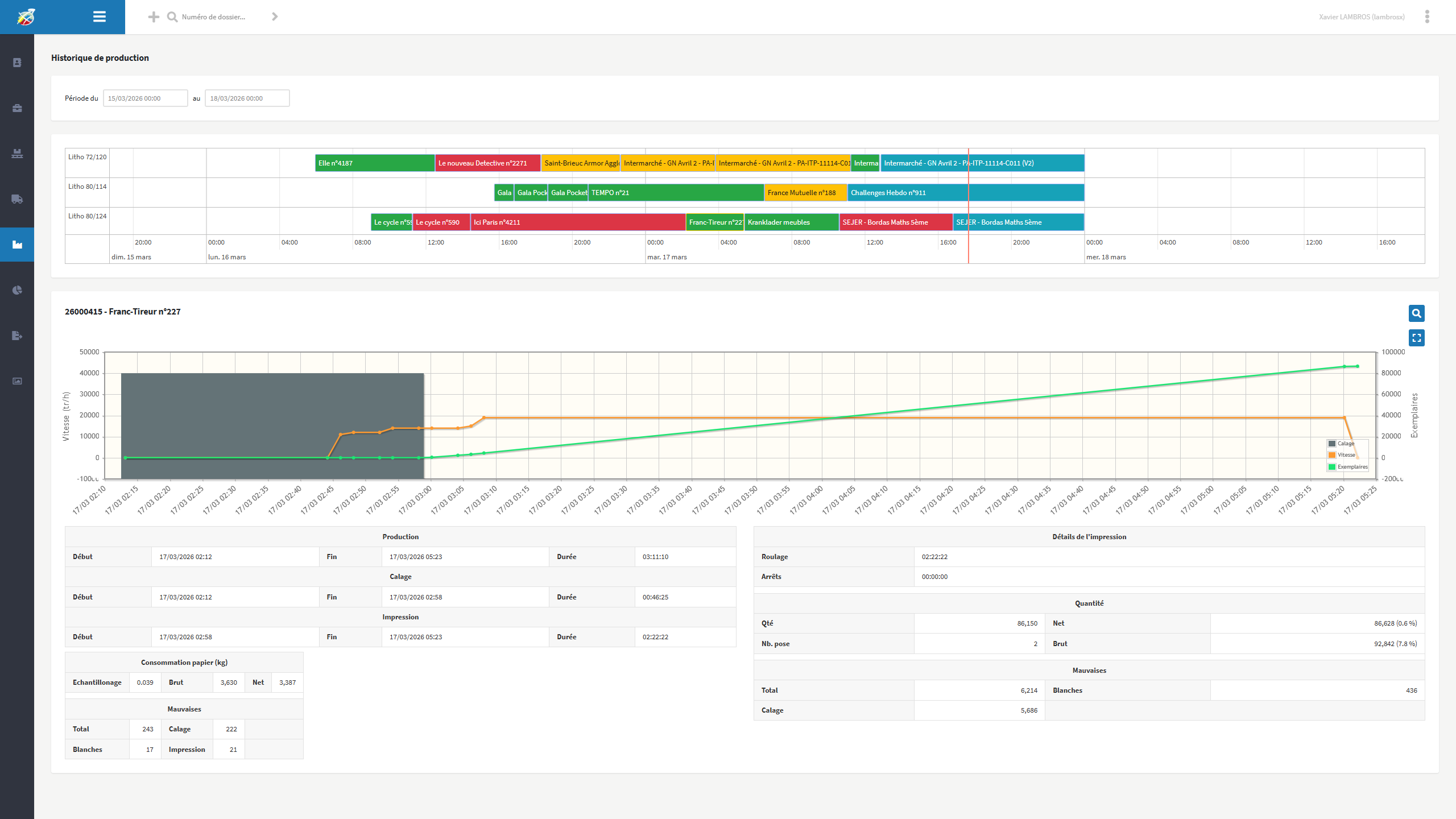Click the briefcase sidebar icon
This screenshot has width=1456, height=819.
[x=17, y=108]
